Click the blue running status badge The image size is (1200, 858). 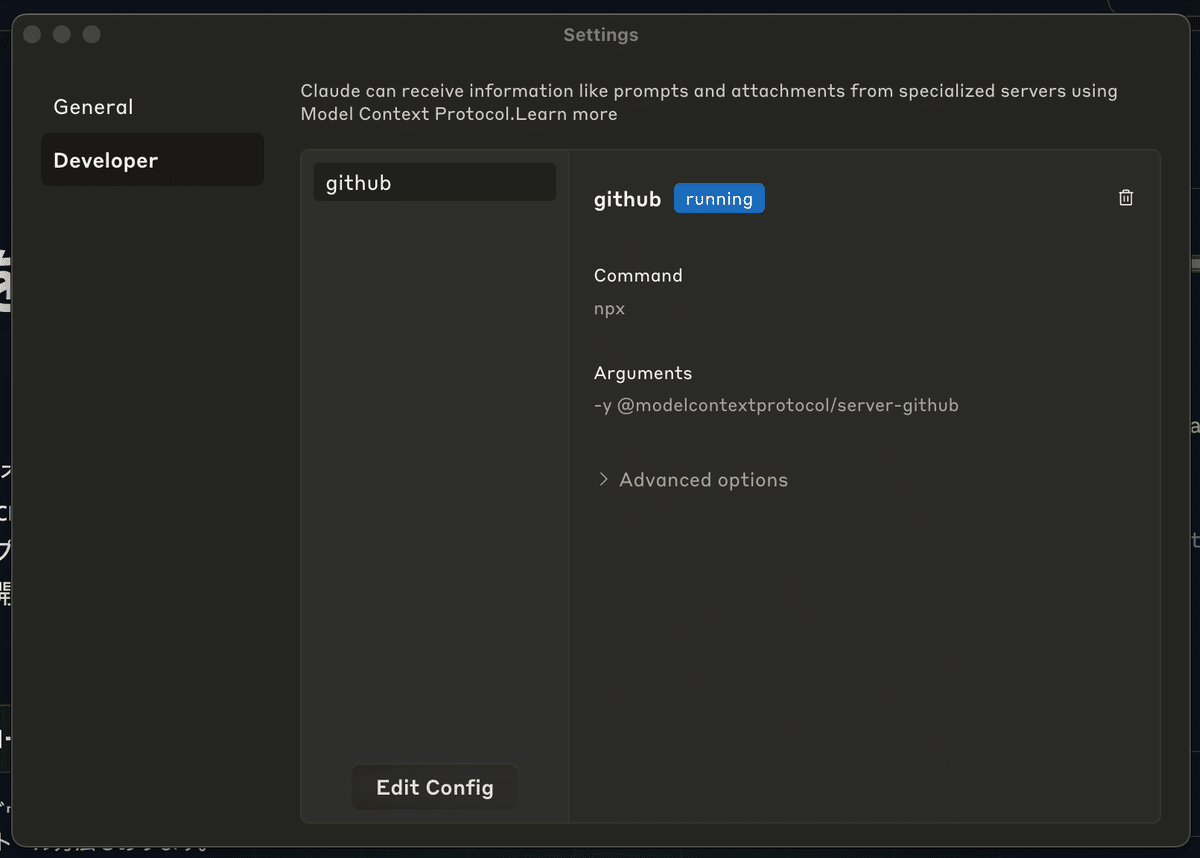(x=719, y=198)
